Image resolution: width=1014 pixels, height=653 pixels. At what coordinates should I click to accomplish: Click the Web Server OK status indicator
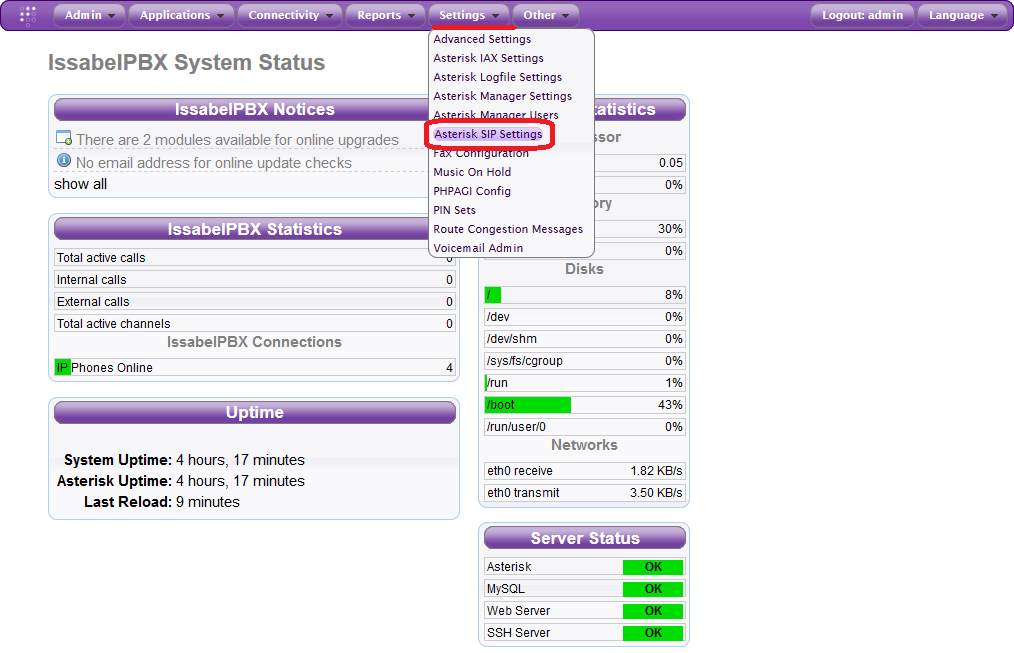coord(653,611)
